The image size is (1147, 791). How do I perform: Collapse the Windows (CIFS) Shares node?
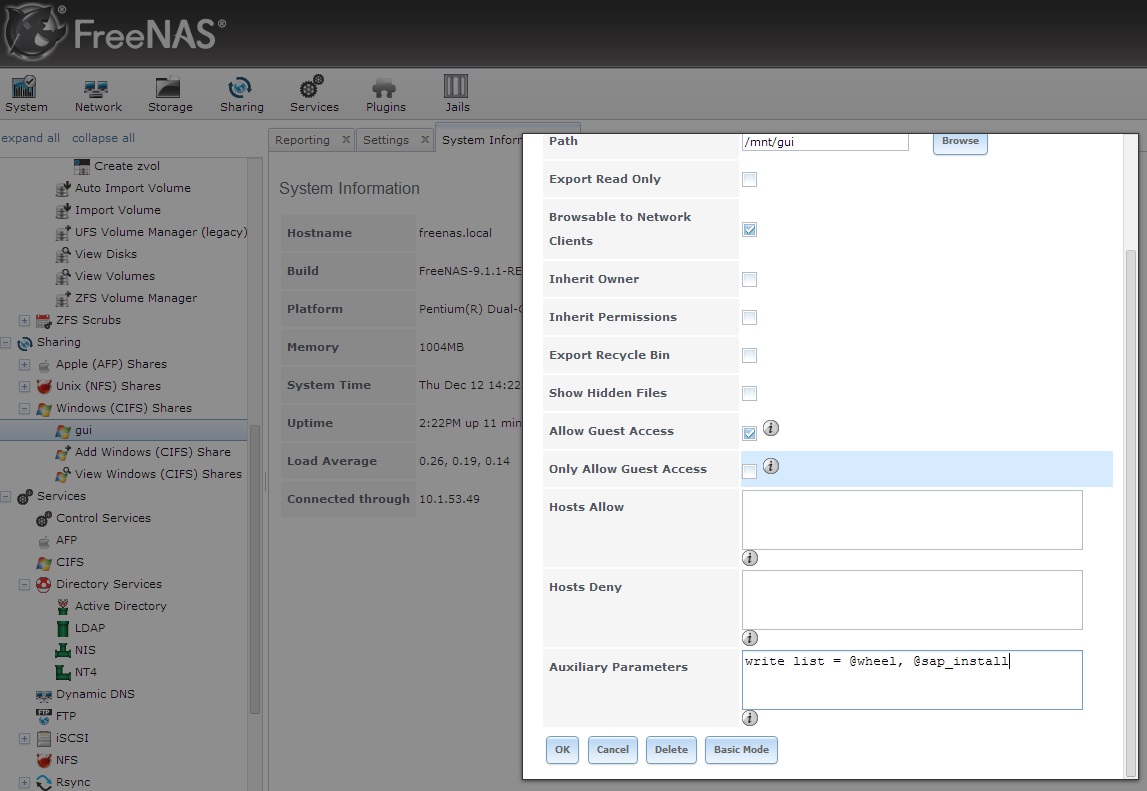(24, 408)
